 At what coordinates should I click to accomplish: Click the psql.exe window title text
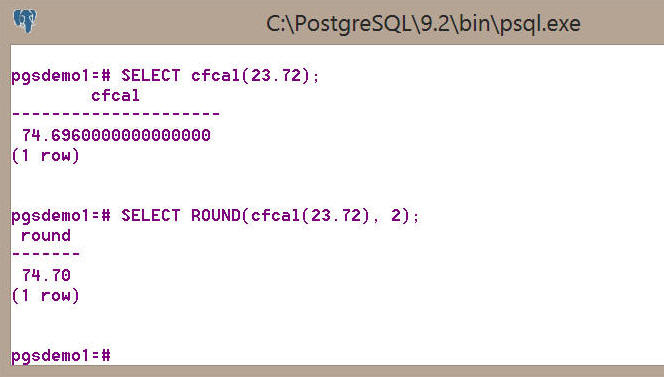(x=423, y=24)
